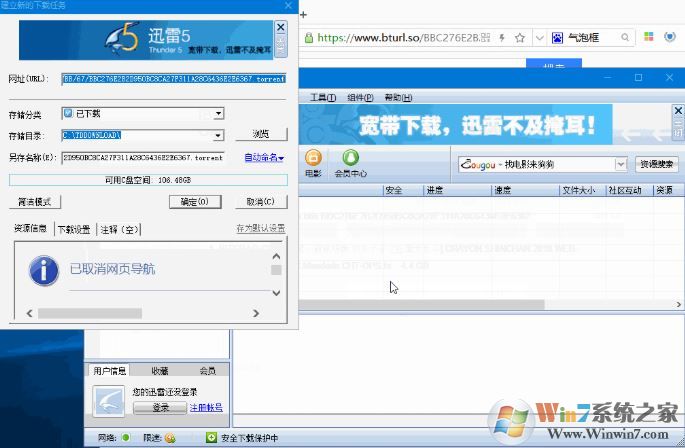This screenshot has width=685, height=448.
Task: Click the 另存名称 filename input field
Action: click(143, 158)
